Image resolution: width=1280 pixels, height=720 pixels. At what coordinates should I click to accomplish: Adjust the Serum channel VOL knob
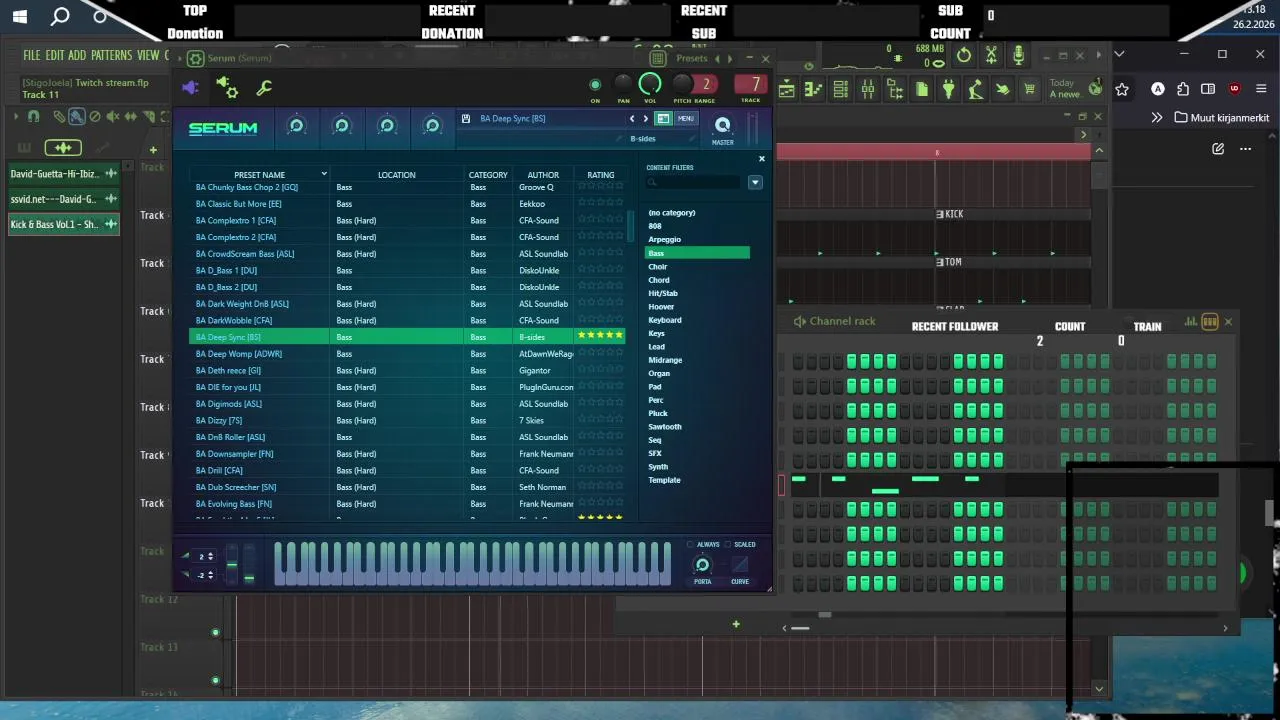coord(650,84)
